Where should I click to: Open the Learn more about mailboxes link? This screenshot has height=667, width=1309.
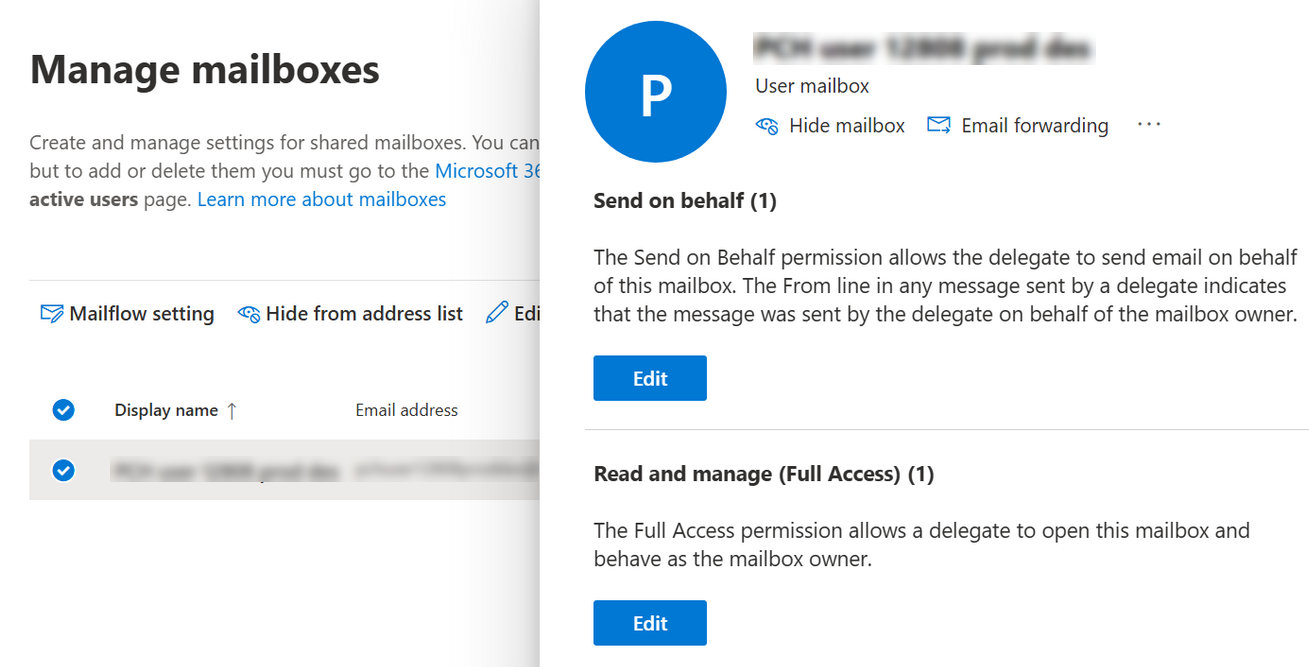(x=321, y=199)
